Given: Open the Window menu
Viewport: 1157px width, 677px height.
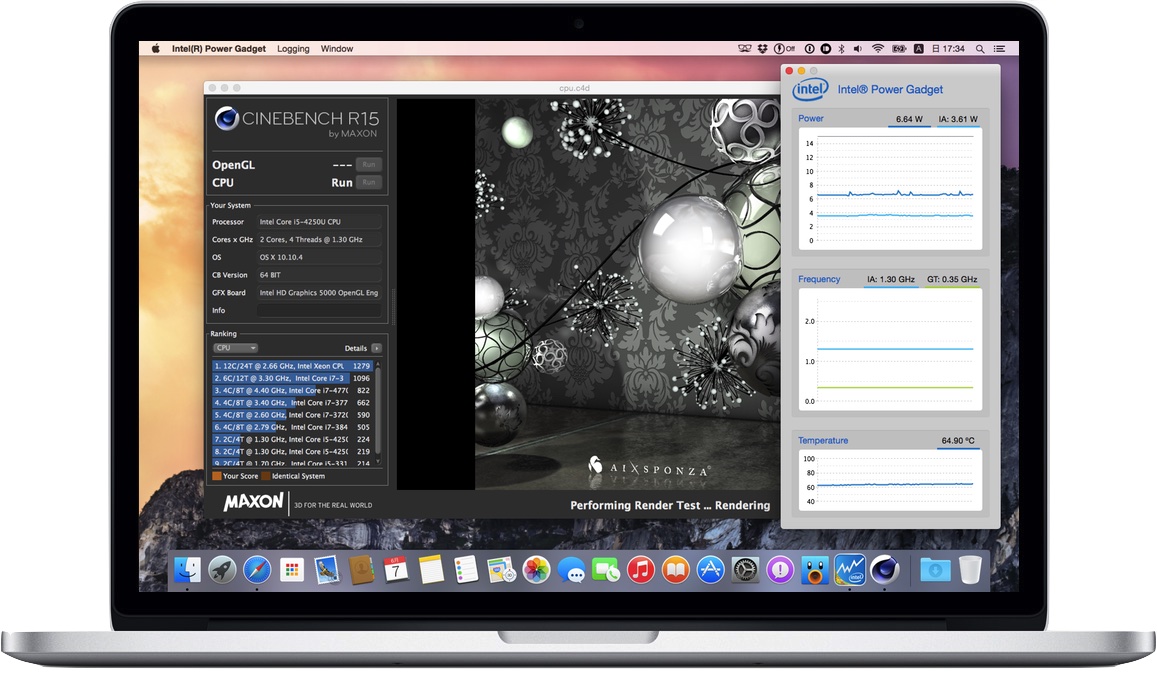Looking at the screenshot, I should tap(336, 49).
